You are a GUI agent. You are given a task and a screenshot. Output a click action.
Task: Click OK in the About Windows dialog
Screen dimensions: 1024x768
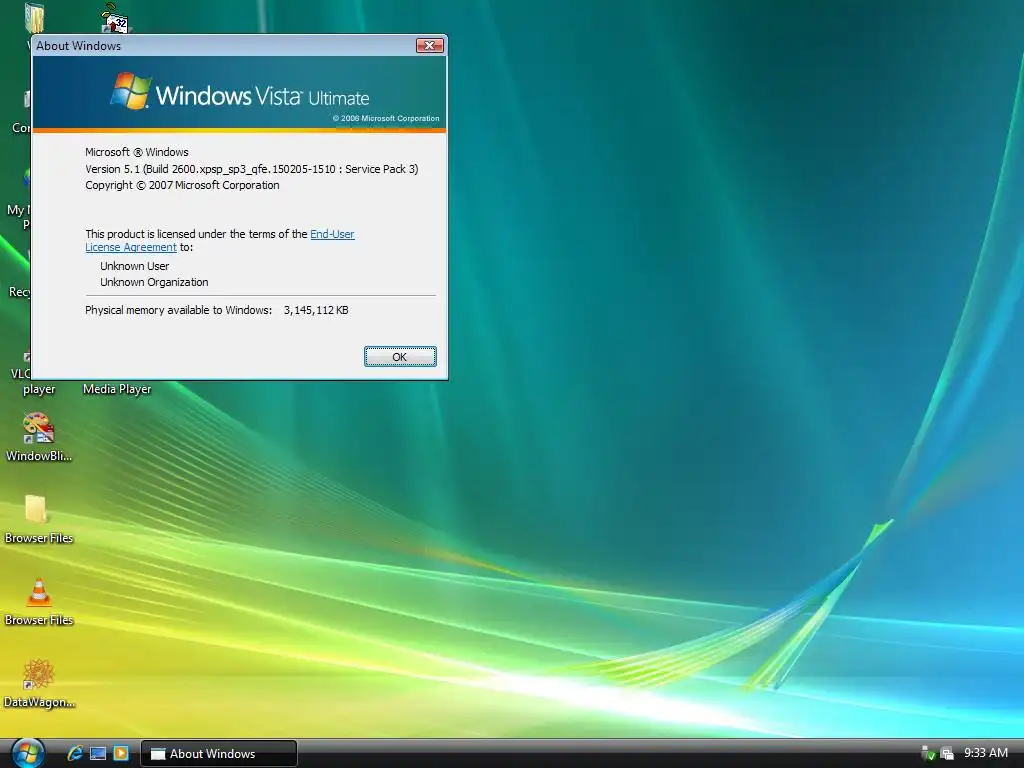pyautogui.click(x=400, y=357)
